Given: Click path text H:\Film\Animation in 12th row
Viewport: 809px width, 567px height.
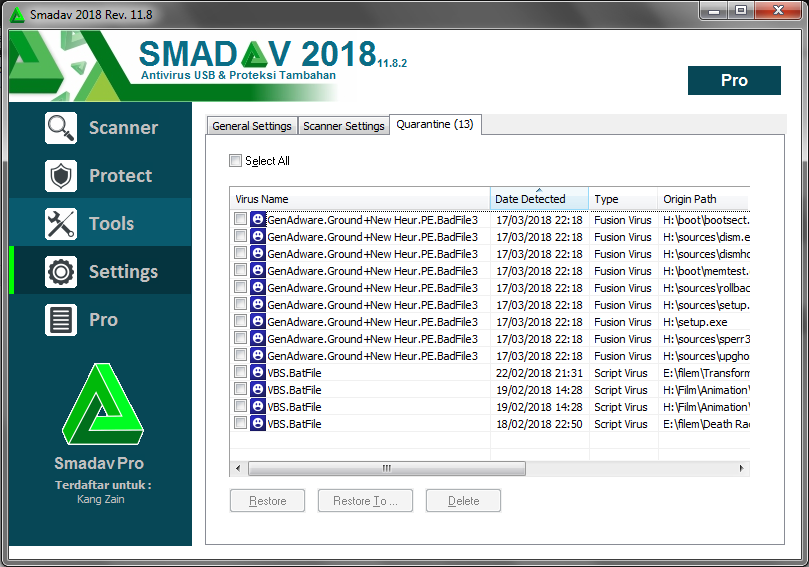Looking at the screenshot, I should [x=706, y=407].
